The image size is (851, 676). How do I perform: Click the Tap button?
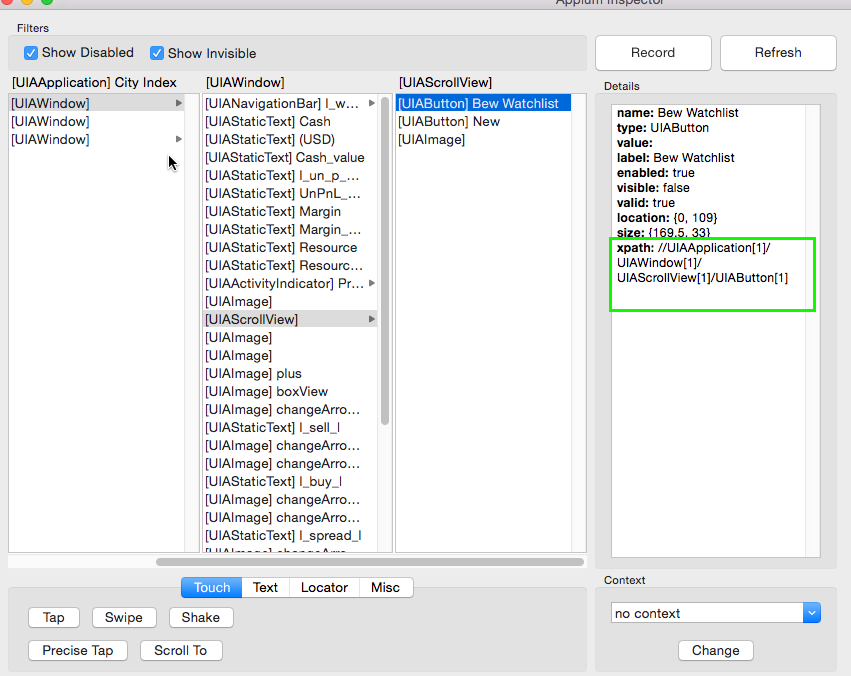[x=54, y=618]
